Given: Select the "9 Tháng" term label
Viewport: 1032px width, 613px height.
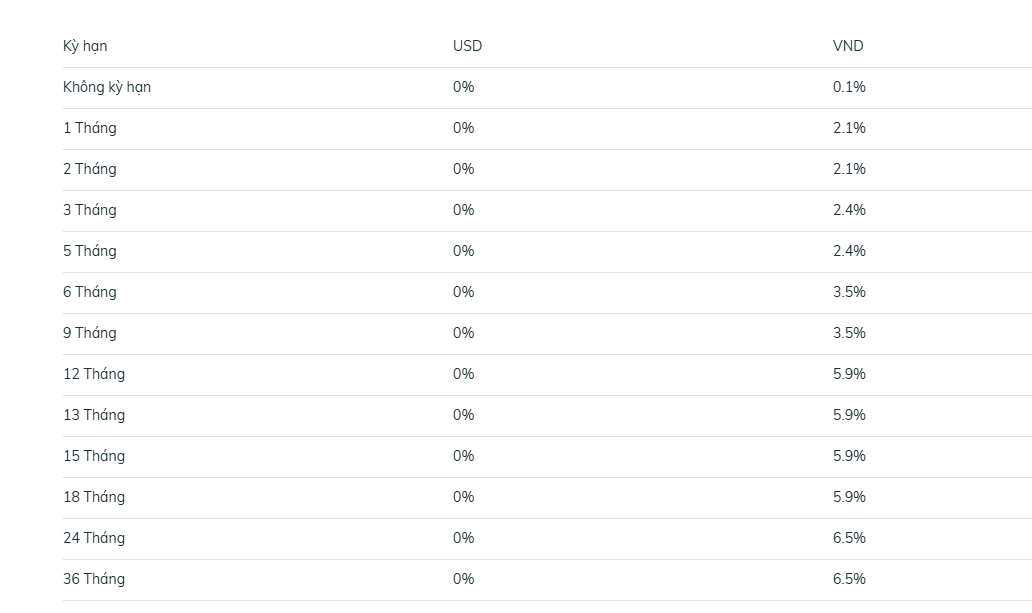Looking at the screenshot, I should pyautogui.click(x=90, y=334).
